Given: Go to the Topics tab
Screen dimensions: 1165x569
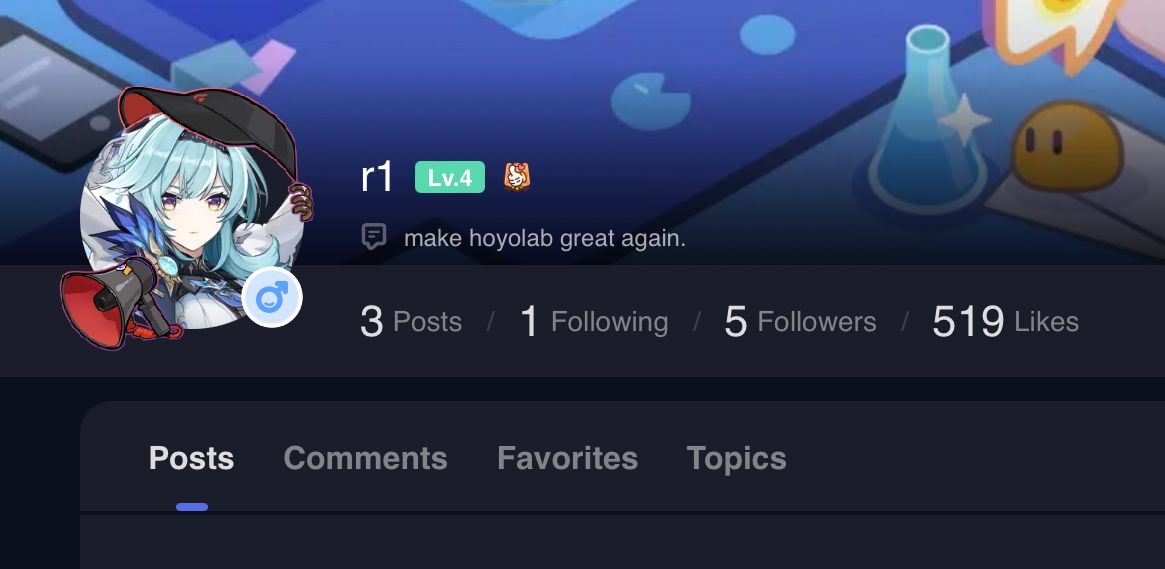Looking at the screenshot, I should click(736, 458).
